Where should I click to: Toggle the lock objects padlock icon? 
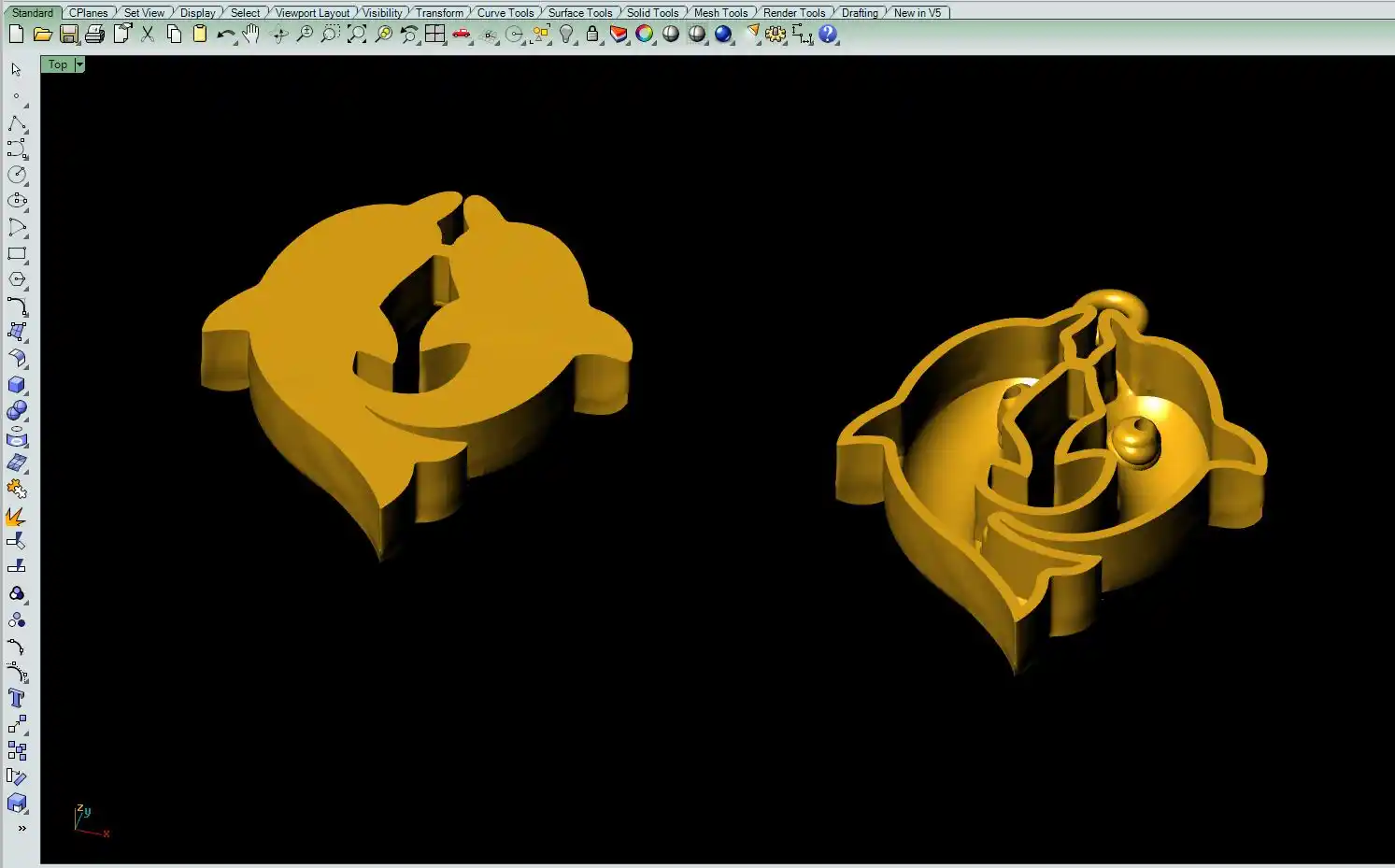592,35
